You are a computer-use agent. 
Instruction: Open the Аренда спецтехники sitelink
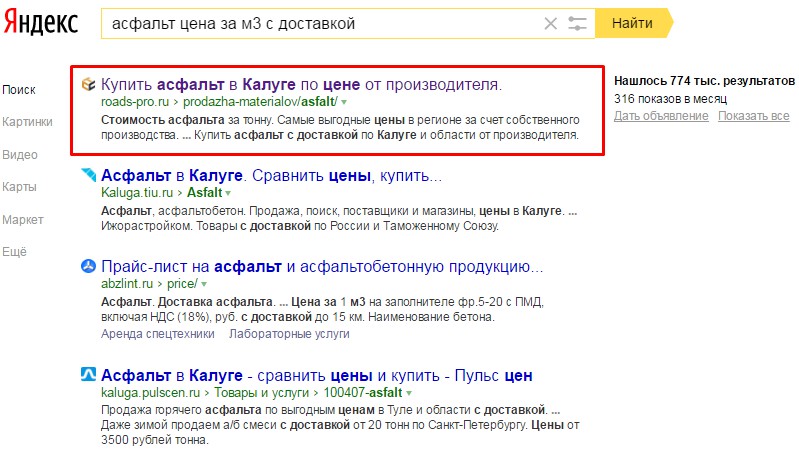(x=157, y=334)
